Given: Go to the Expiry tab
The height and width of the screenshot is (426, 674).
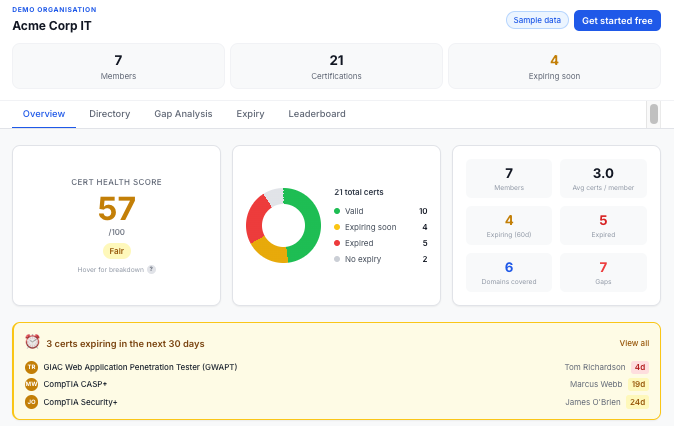Looking at the screenshot, I should click(250, 114).
